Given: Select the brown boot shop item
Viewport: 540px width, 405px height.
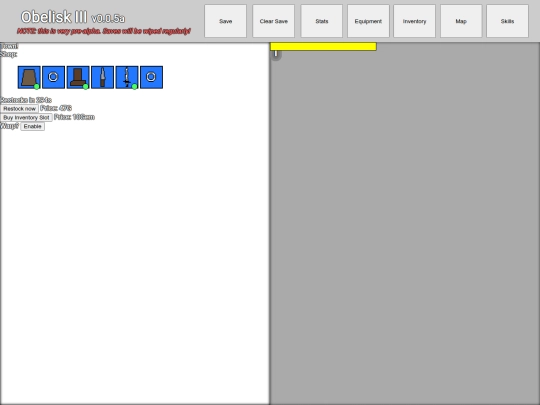Looking at the screenshot, I should (x=78, y=77).
